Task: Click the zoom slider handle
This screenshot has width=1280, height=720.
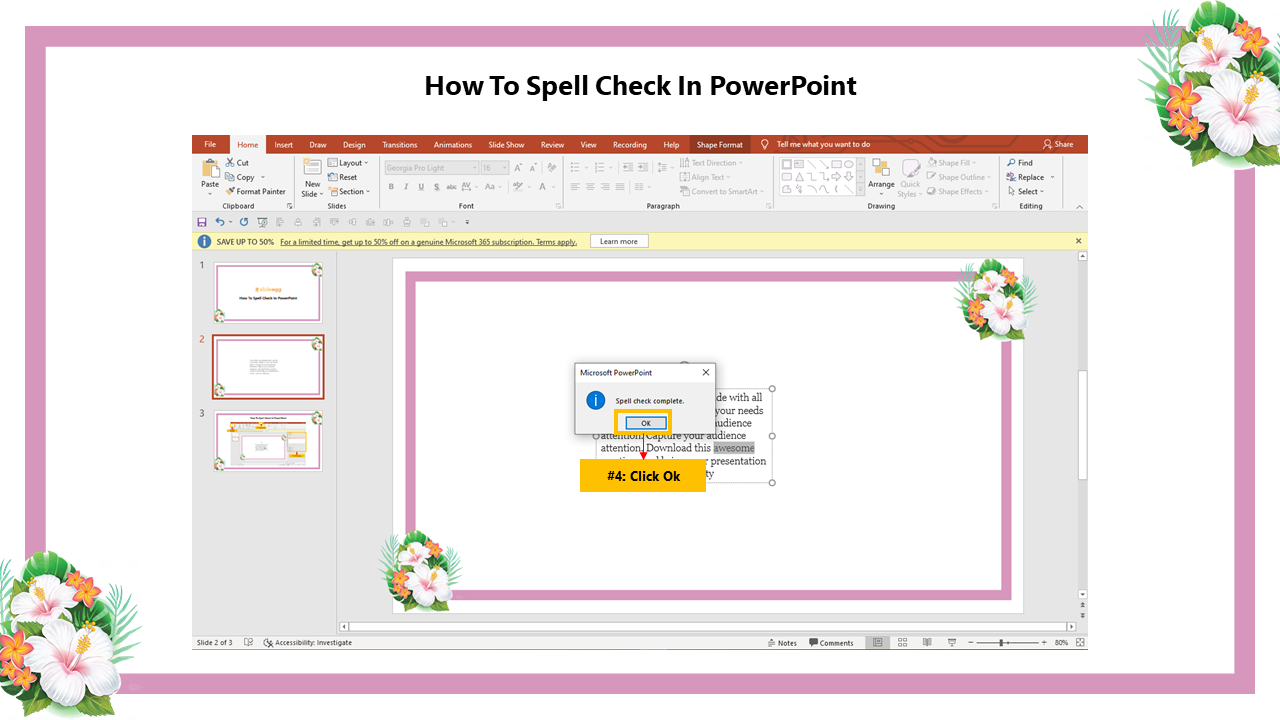Action: click(1001, 643)
